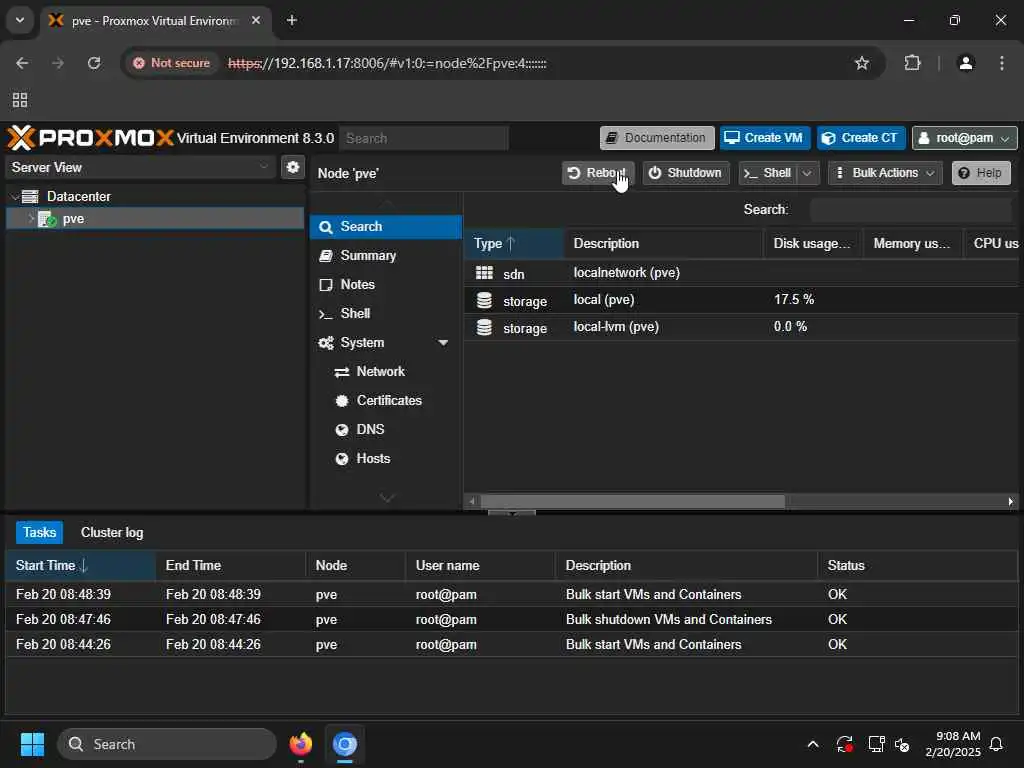Screen dimensions: 1024x768
Task: Show hidden system tray icons
Action: (x=813, y=744)
